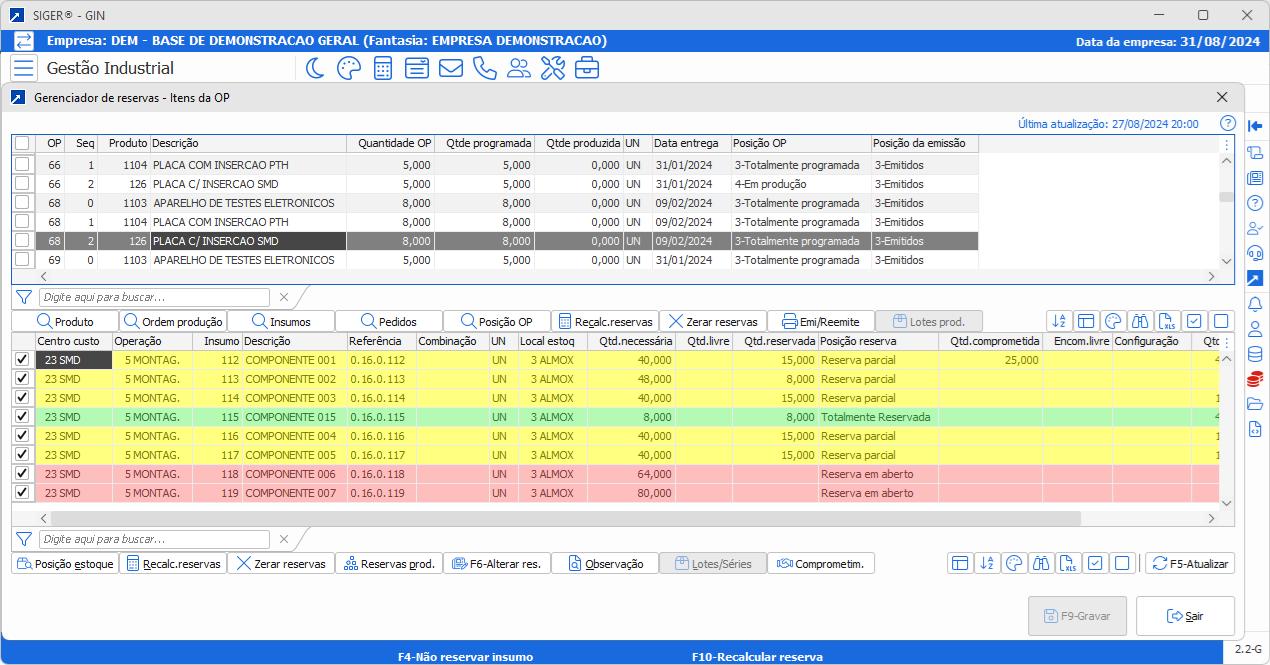This screenshot has height=665, width=1270.
Task: Open the wrench and screwdriver tools icon
Action: pyautogui.click(x=552, y=68)
